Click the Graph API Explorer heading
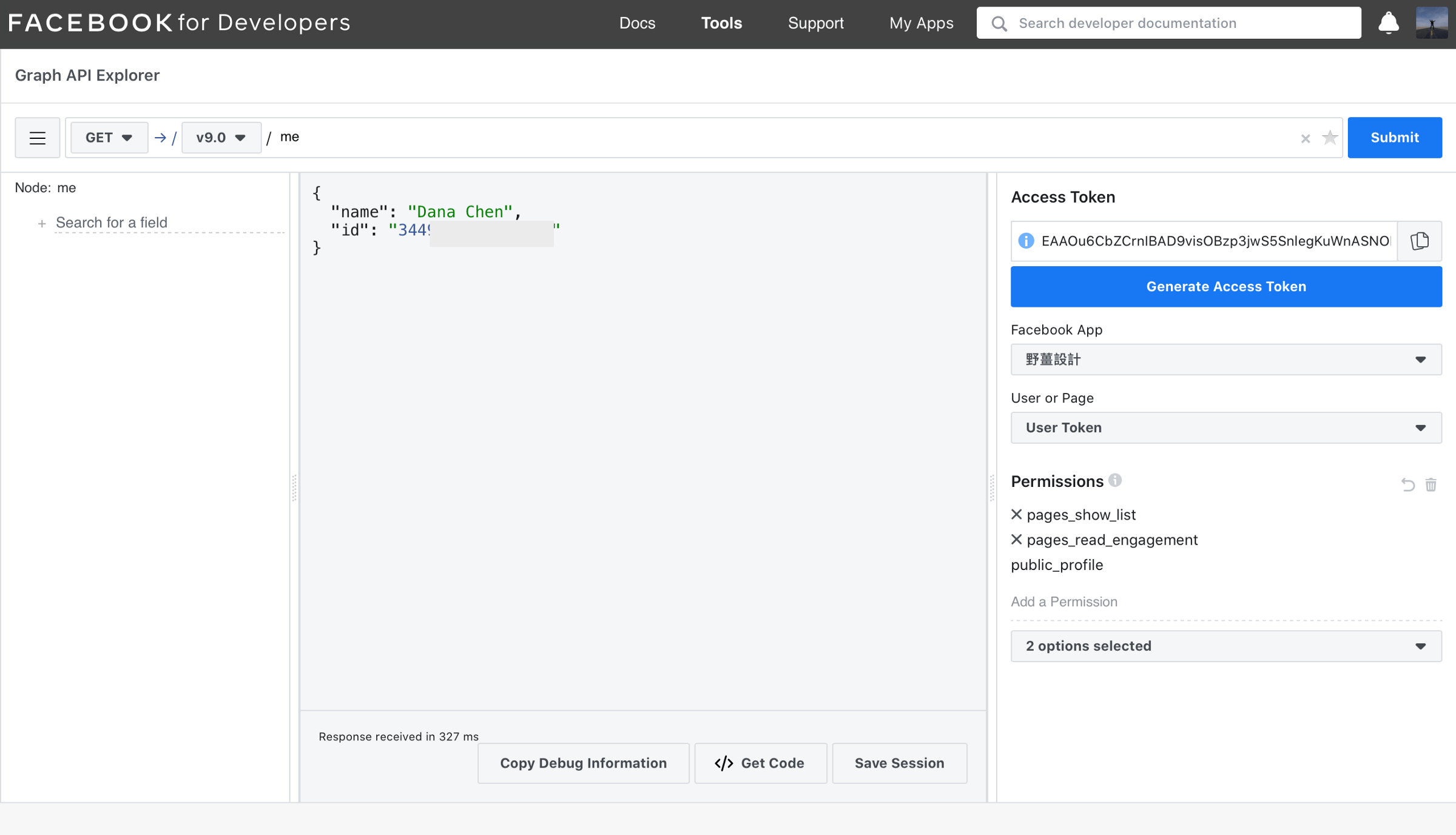 click(87, 75)
